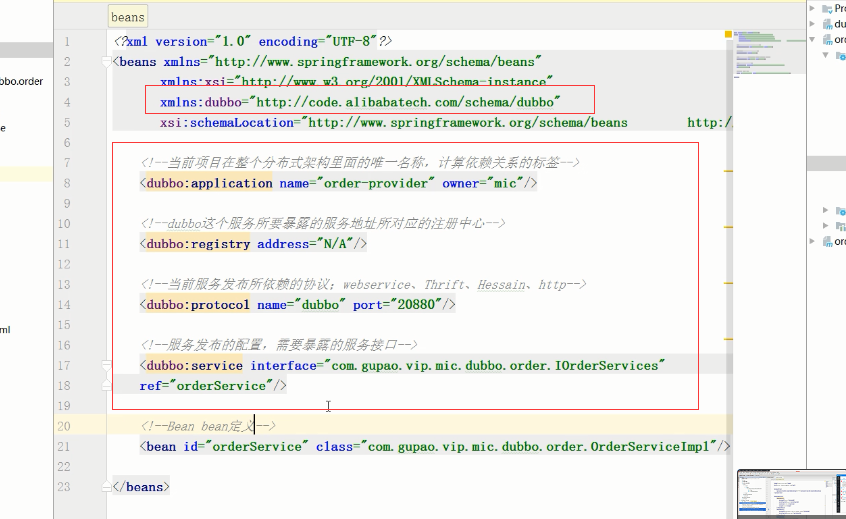The width and height of the screenshot is (846, 519).
Task: Click the beans breadcrumb above the editor
Action: (128, 17)
